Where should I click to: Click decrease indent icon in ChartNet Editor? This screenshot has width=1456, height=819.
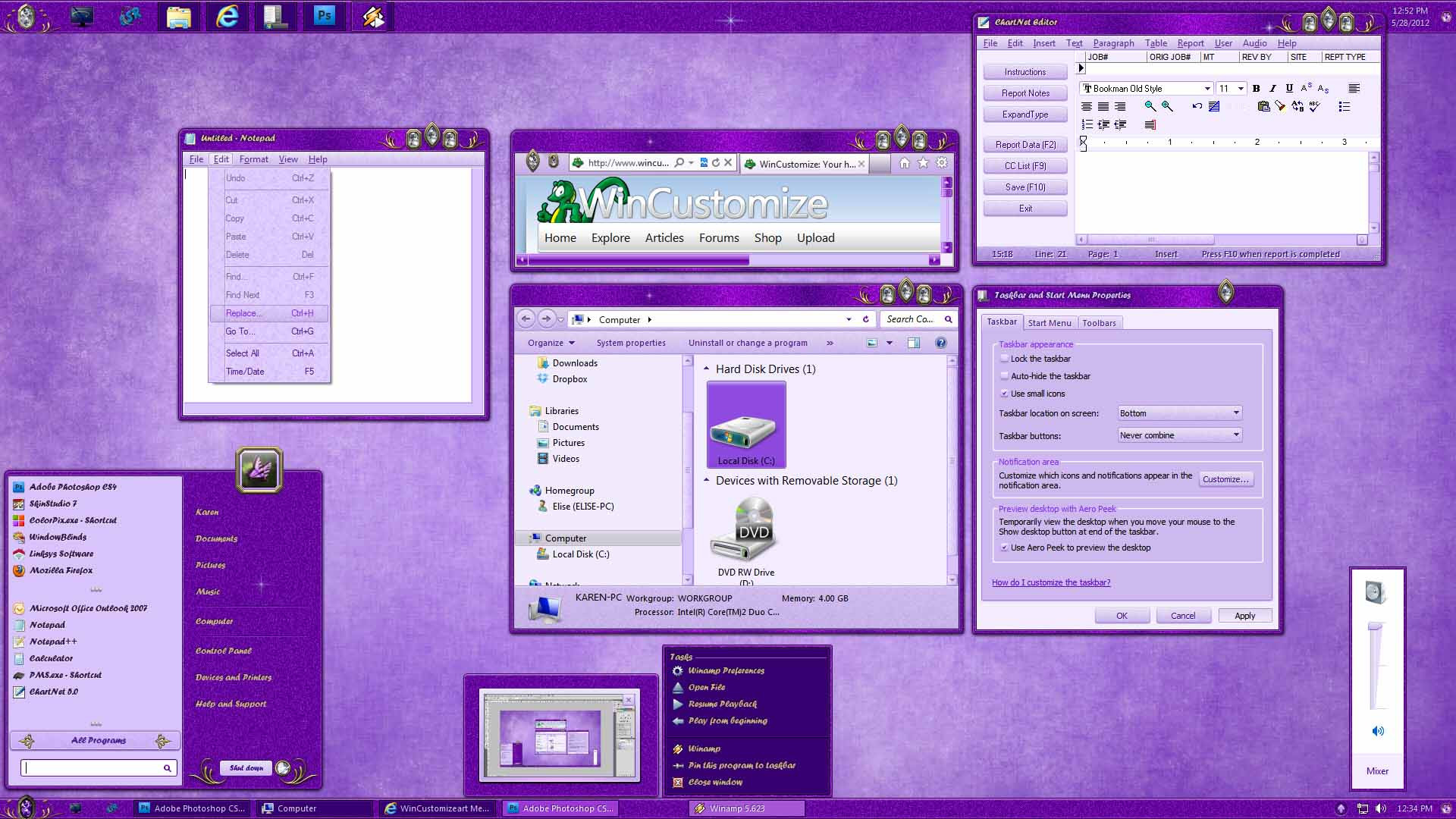1120,124
